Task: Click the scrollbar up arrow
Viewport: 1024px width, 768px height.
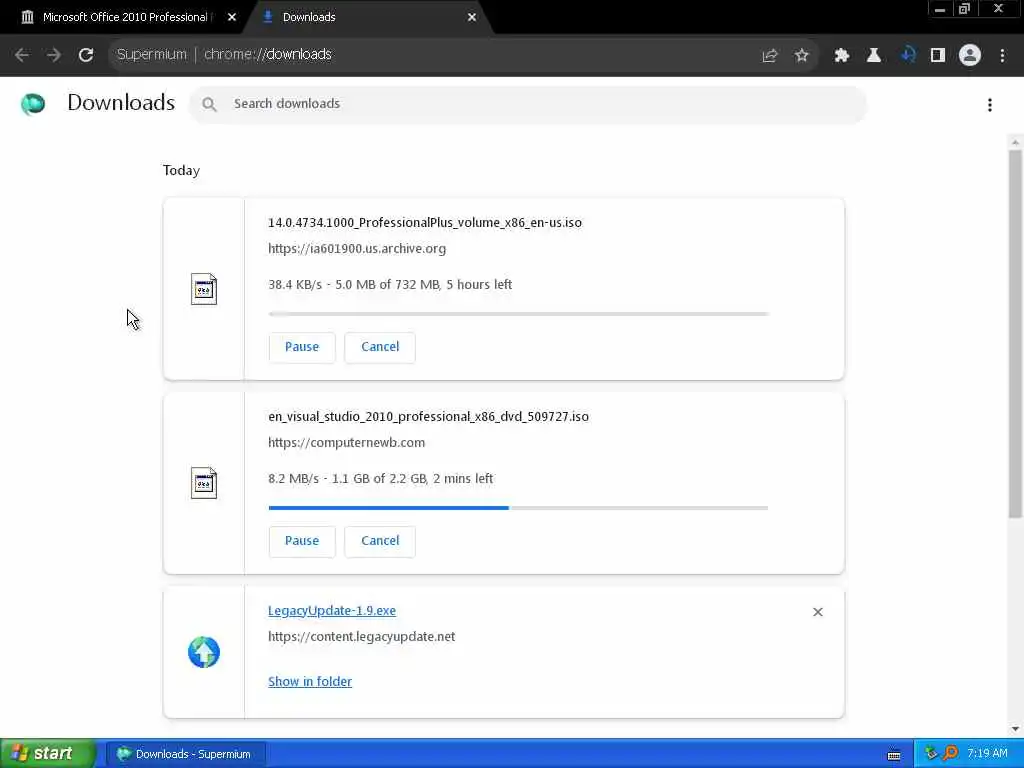Action: tap(1015, 142)
